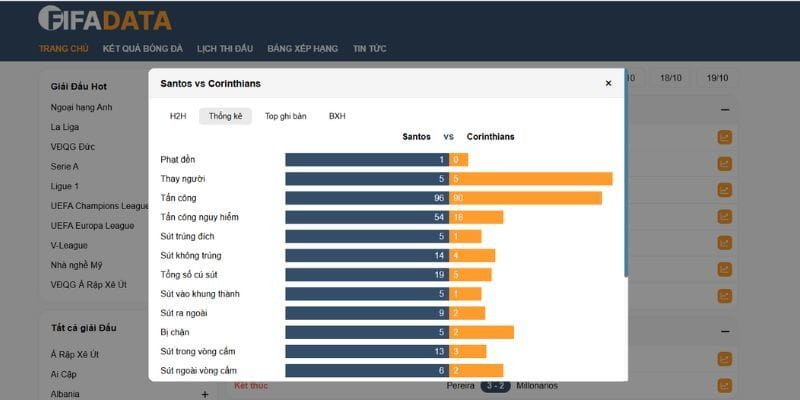The width and height of the screenshot is (800, 400).
Task: Select the Thống kê tab
Action: pos(225,116)
